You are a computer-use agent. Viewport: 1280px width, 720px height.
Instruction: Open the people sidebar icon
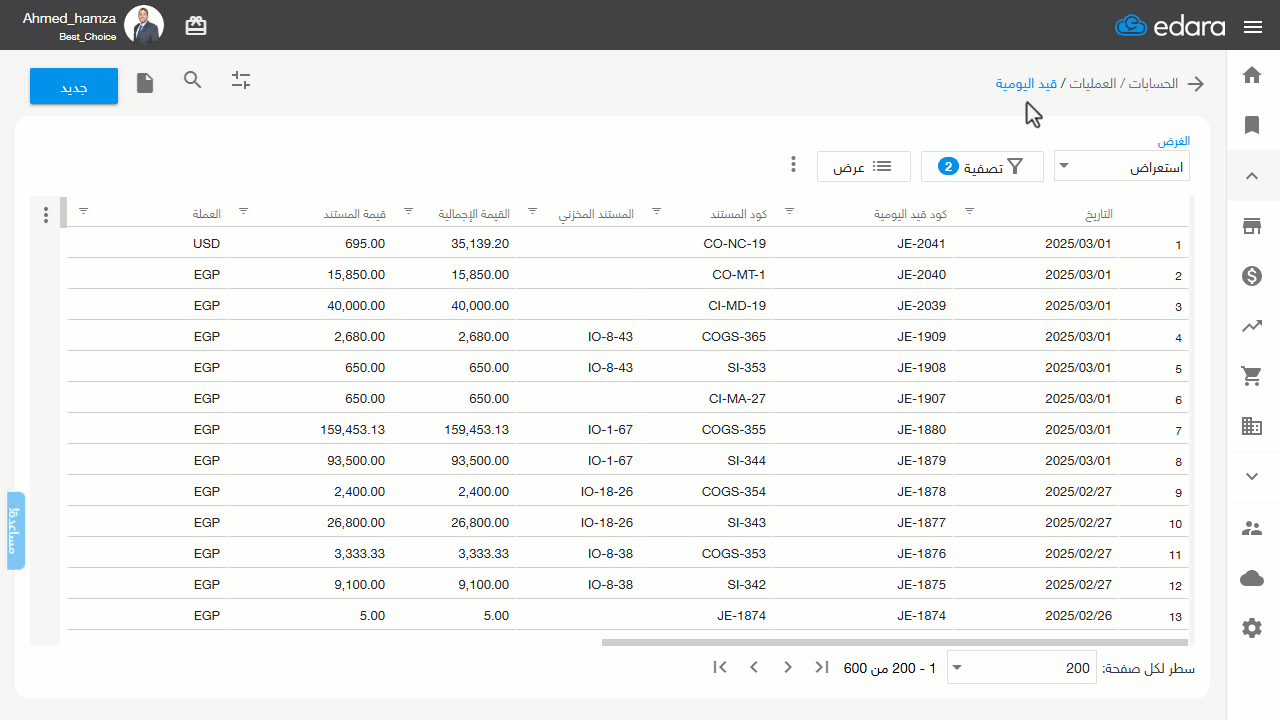1252,528
